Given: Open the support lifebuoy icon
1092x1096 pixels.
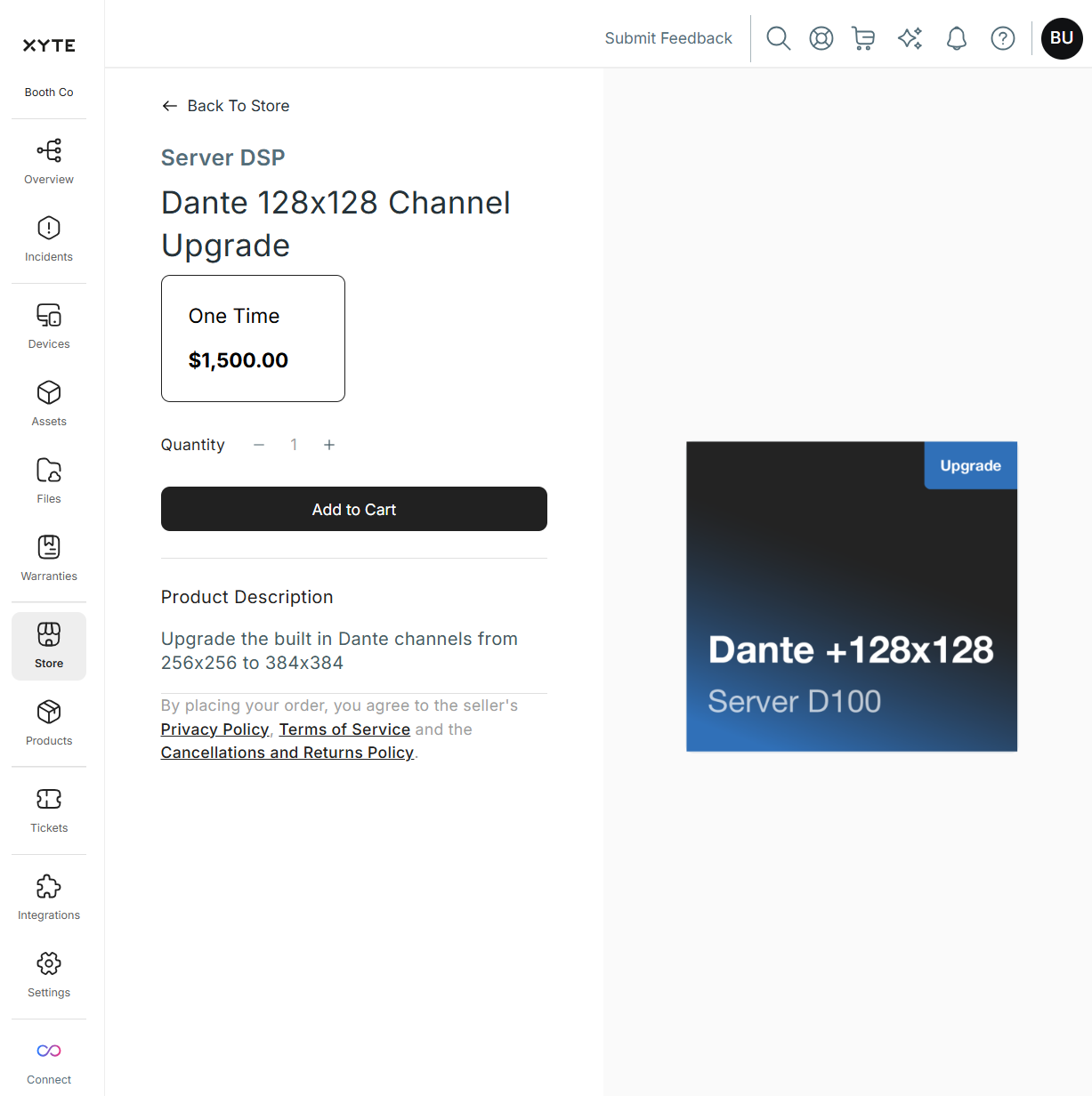Looking at the screenshot, I should (x=821, y=38).
